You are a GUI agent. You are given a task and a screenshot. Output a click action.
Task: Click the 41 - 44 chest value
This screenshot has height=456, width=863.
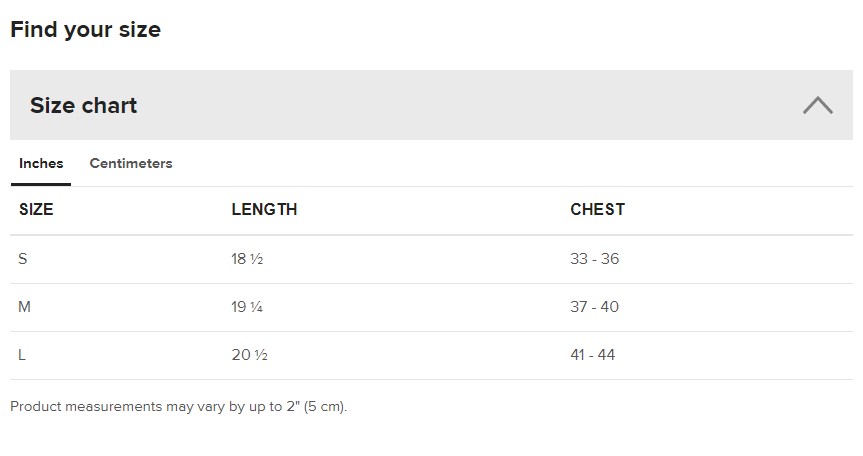[x=593, y=355]
